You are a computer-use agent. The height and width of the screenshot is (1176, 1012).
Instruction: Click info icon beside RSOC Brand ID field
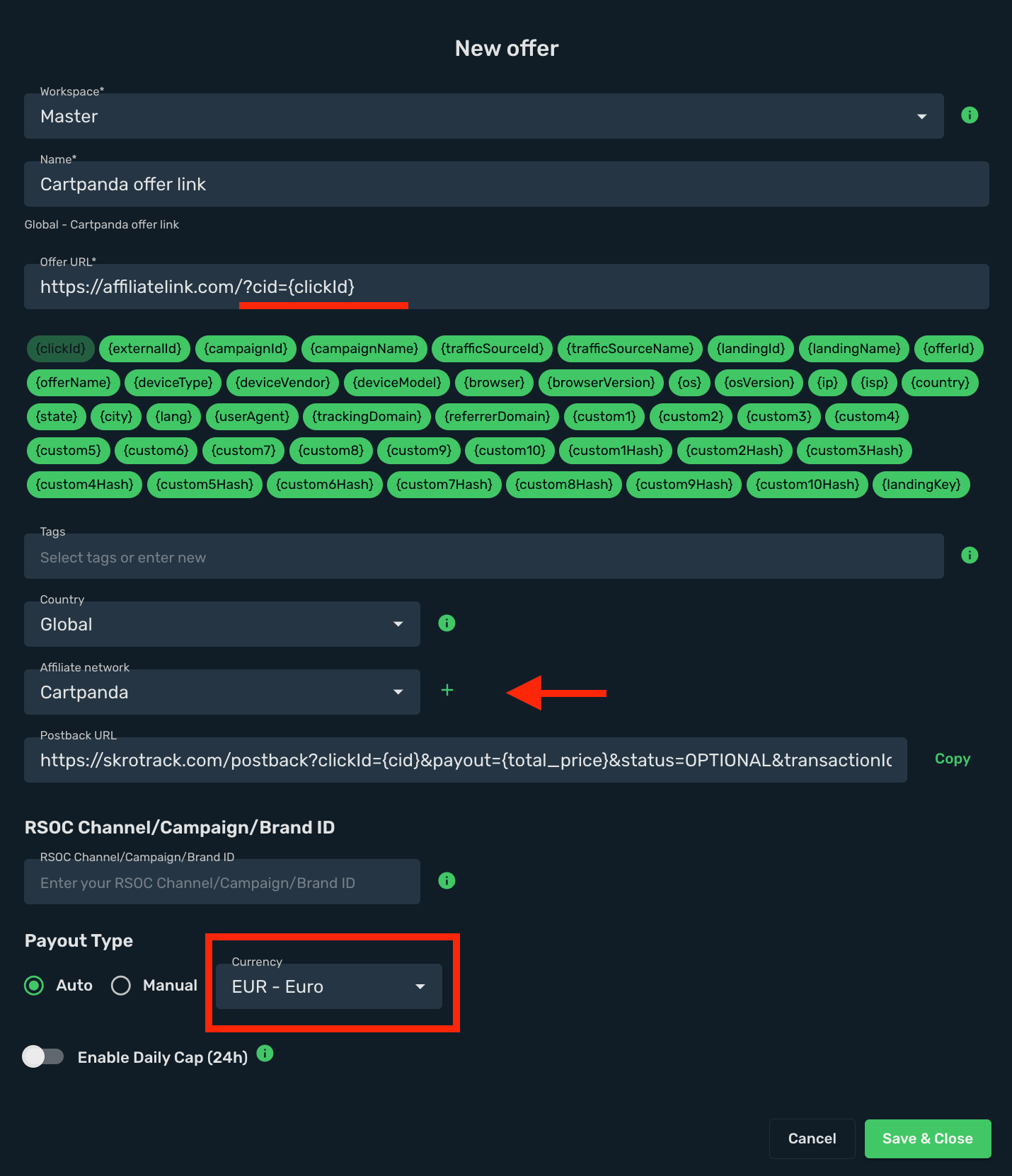pyautogui.click(x=447, y=881)
